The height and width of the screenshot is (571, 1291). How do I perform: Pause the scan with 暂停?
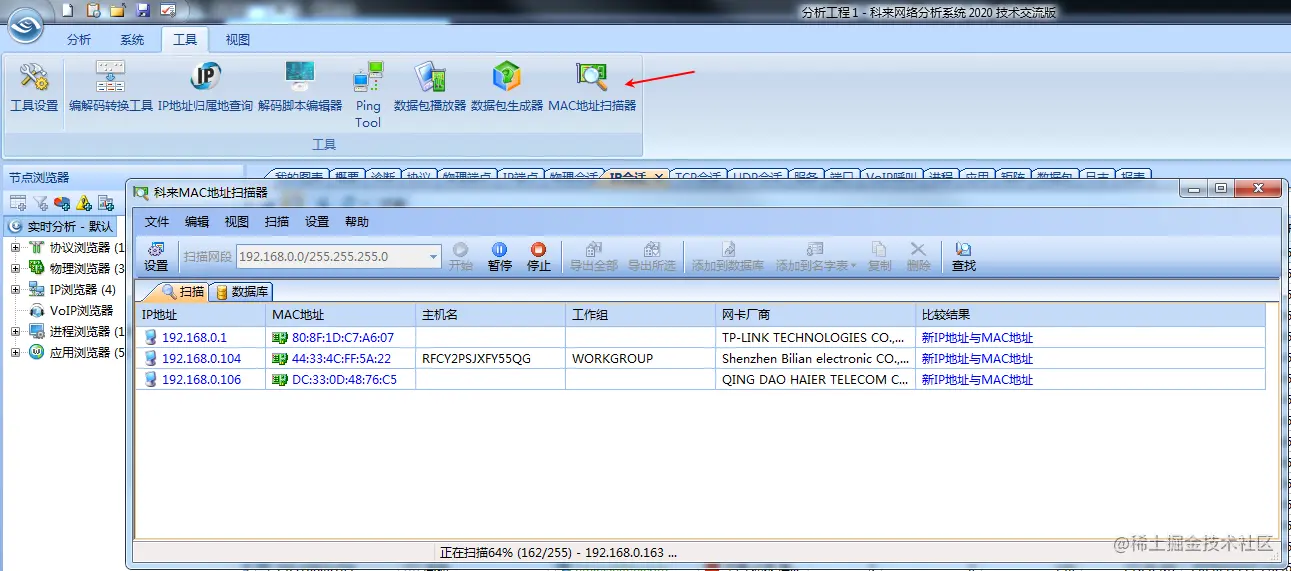pos(500,257)
